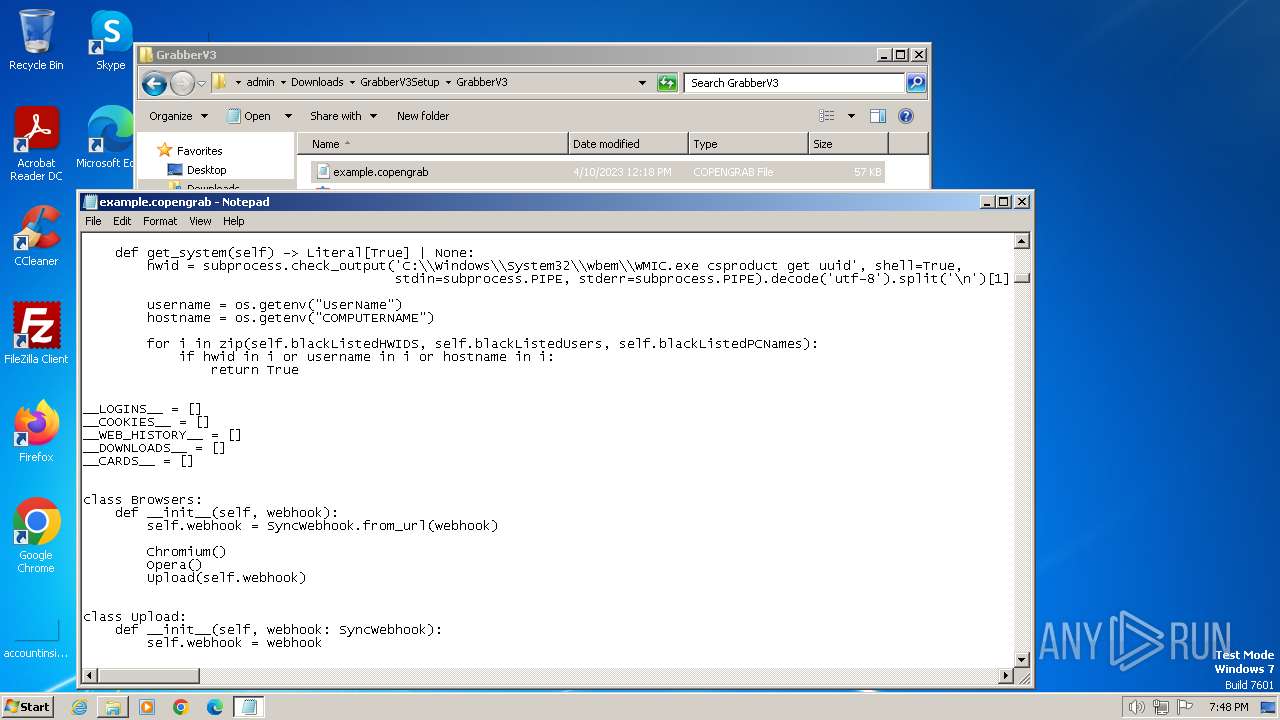Screen dimensions: 1280x720
Task: Open Microsoft Edge desktop shortcut
Action: pyautogui.click(x=108, y=137)
